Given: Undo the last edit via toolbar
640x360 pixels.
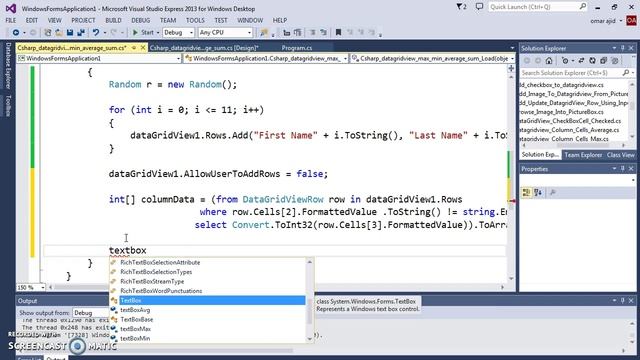Looking at the screenshot, I should [96, 32].
